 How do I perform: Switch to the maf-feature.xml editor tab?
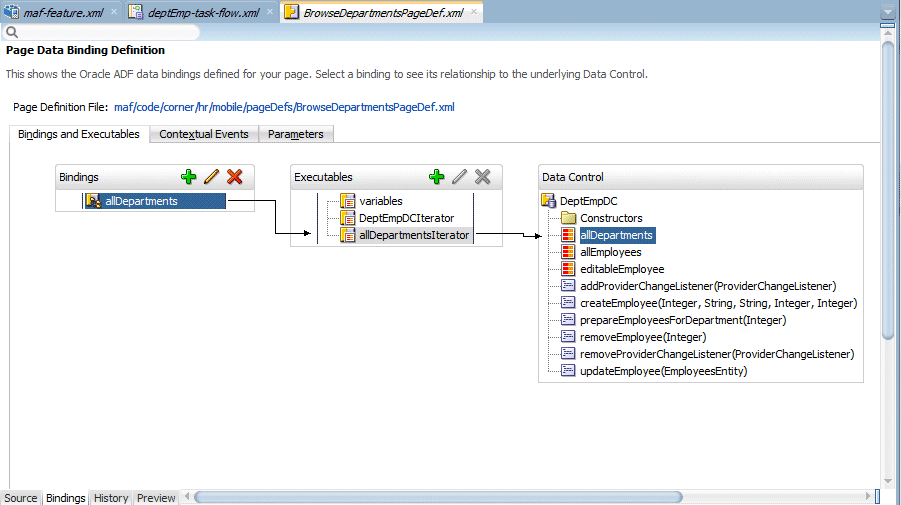pos(63,13)
